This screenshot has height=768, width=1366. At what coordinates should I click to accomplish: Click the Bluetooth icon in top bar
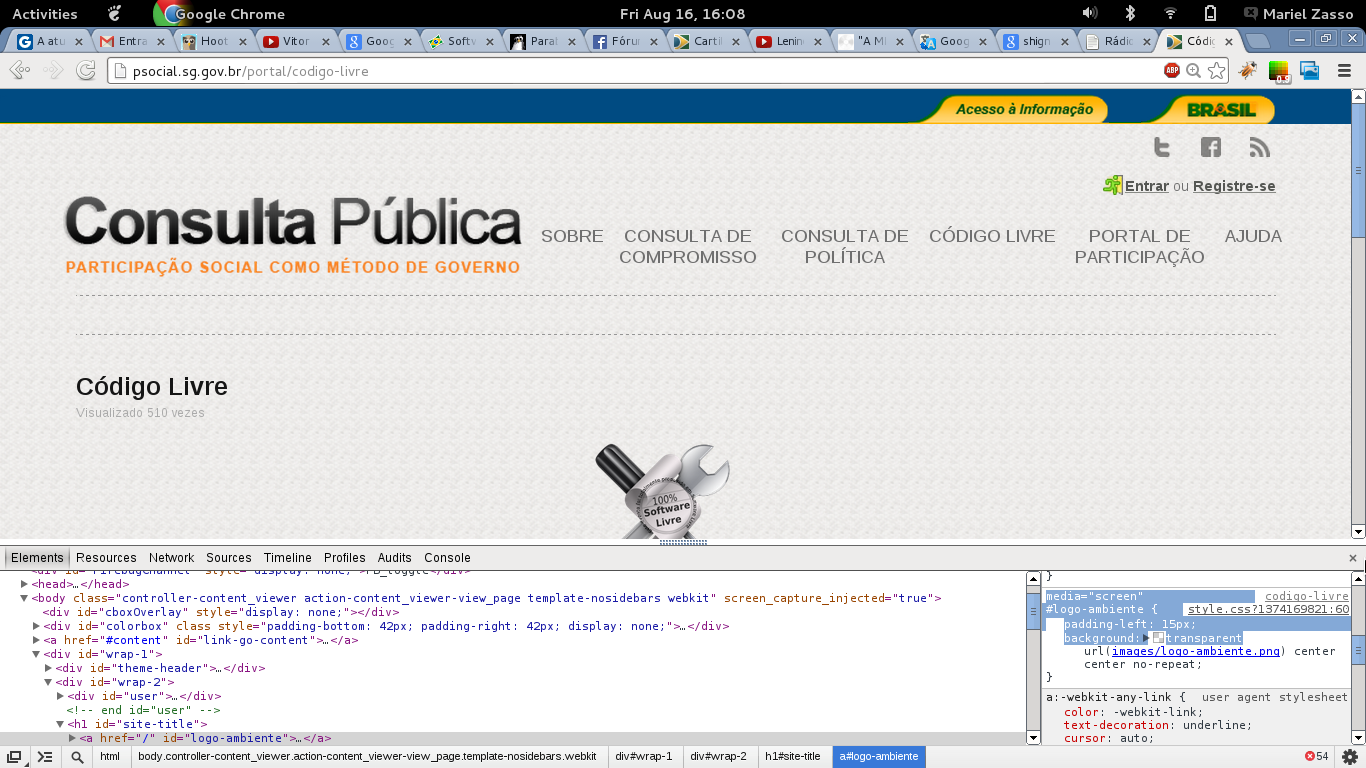coord(1131,13)
